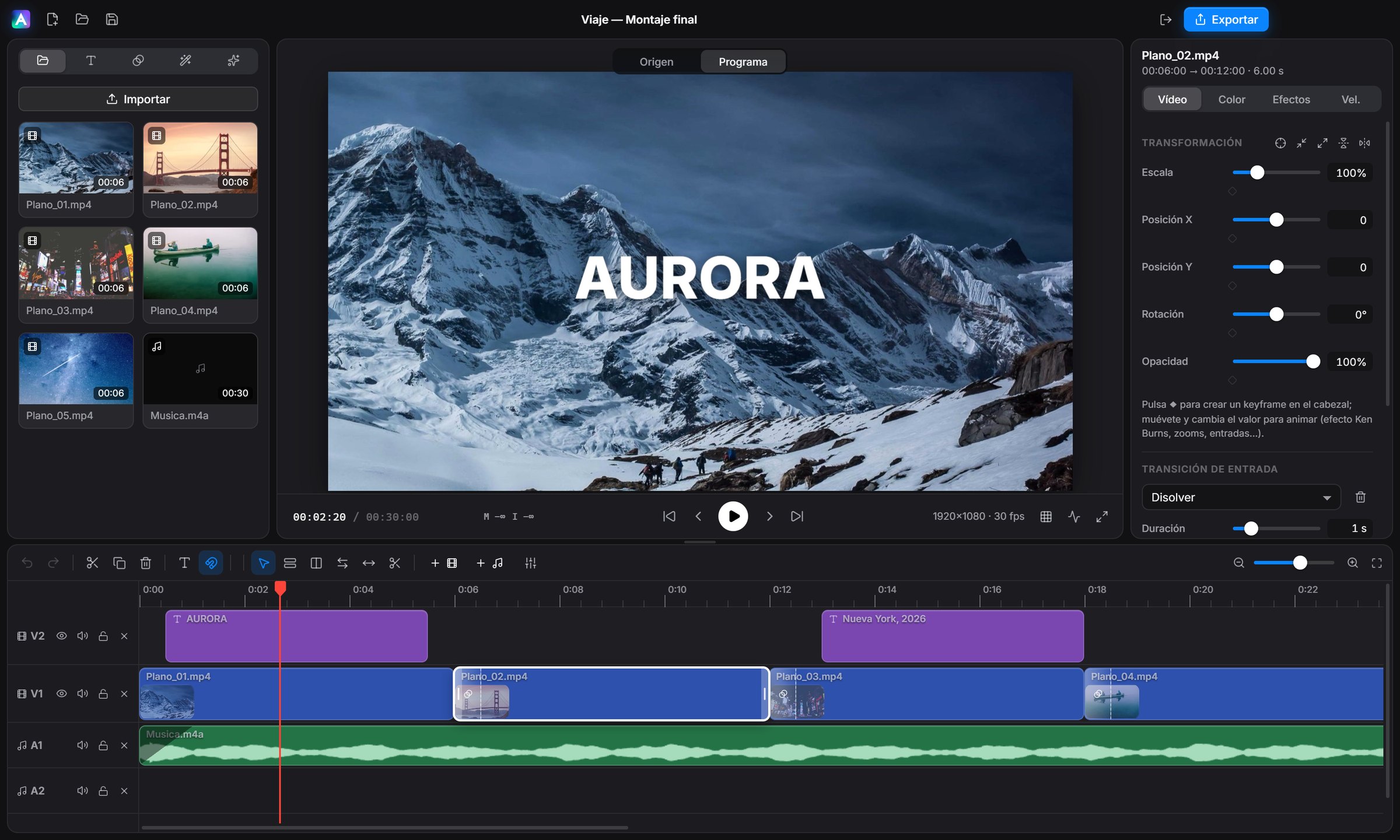Mute the A1 audio track
This screenshot has width=1400, height=840.
82,745
